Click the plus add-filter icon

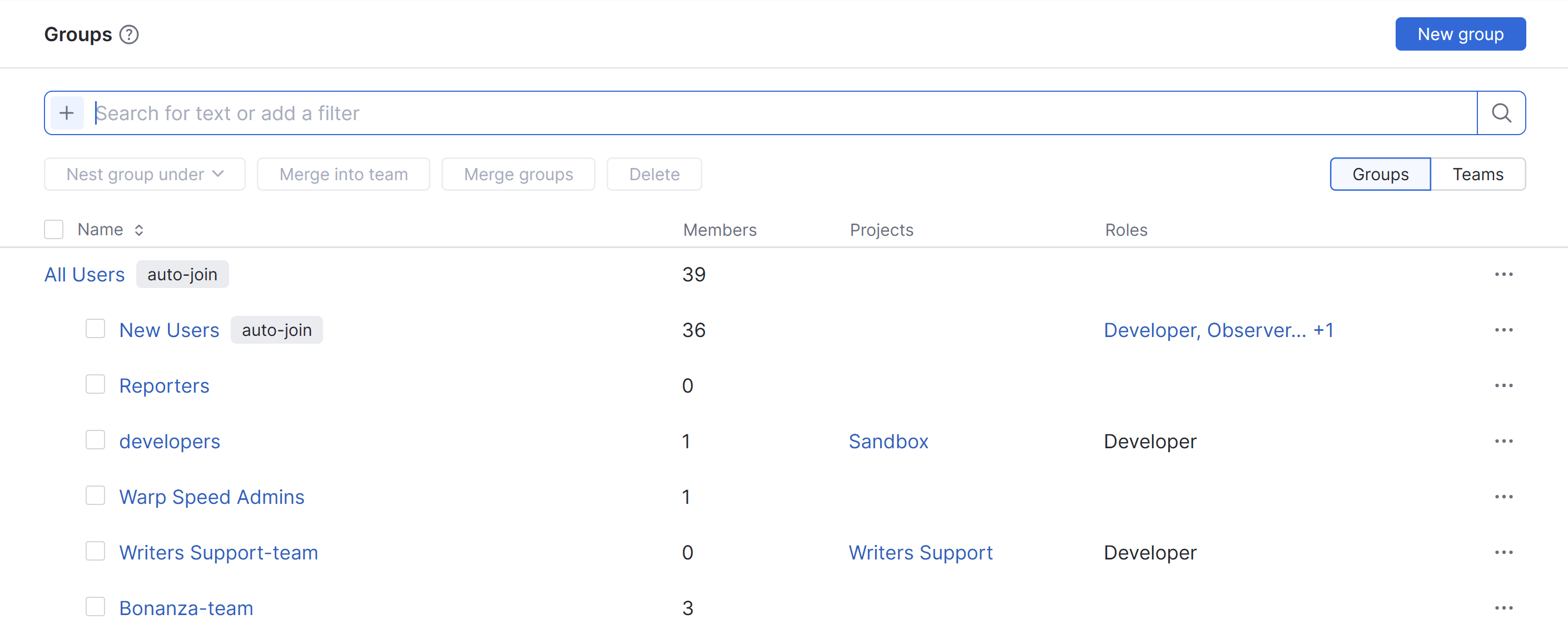[66, 113]
